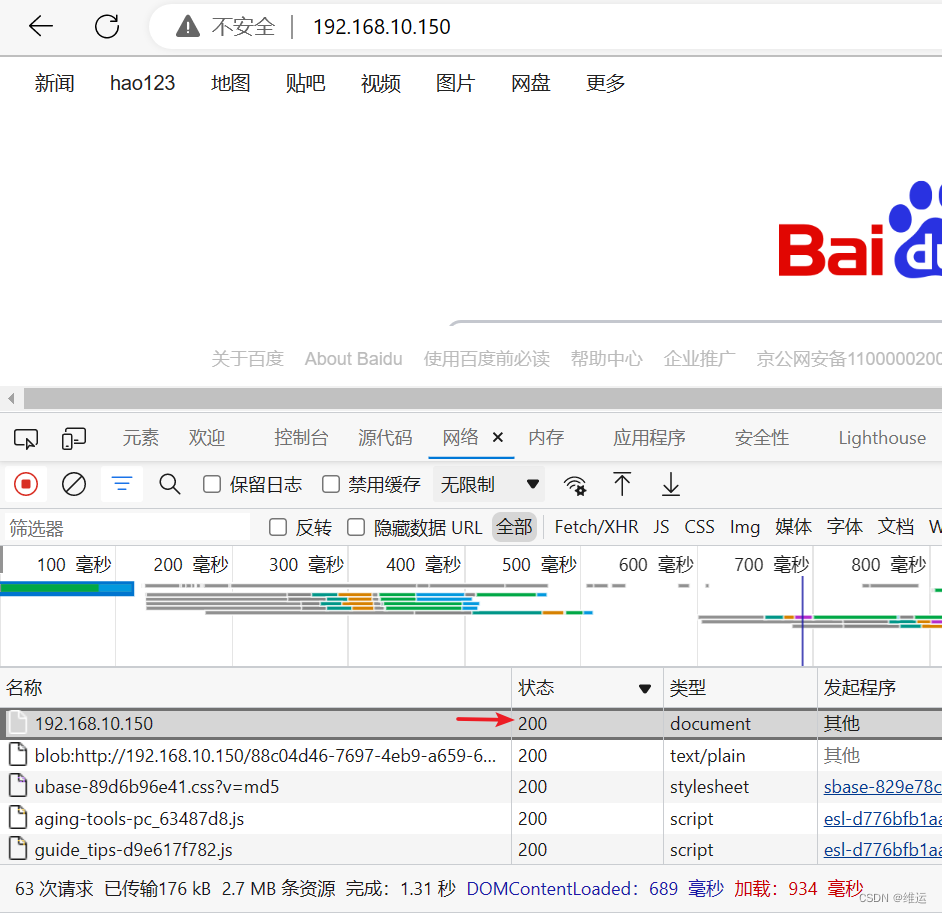Clear the network log with the clear icon
Screen dimensions: 942x913
(x=74, y=484)
